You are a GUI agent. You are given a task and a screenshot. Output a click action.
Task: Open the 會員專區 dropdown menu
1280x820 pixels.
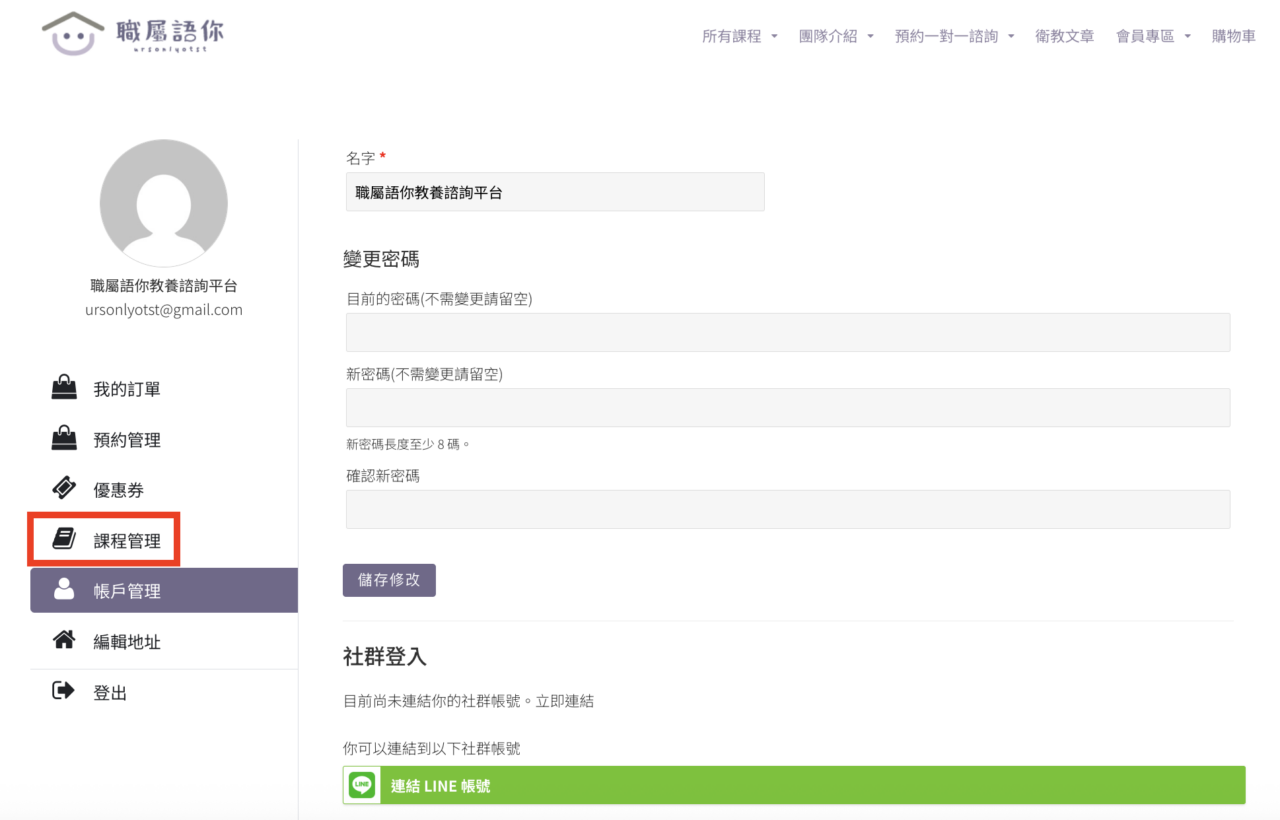coord(1153,36)
